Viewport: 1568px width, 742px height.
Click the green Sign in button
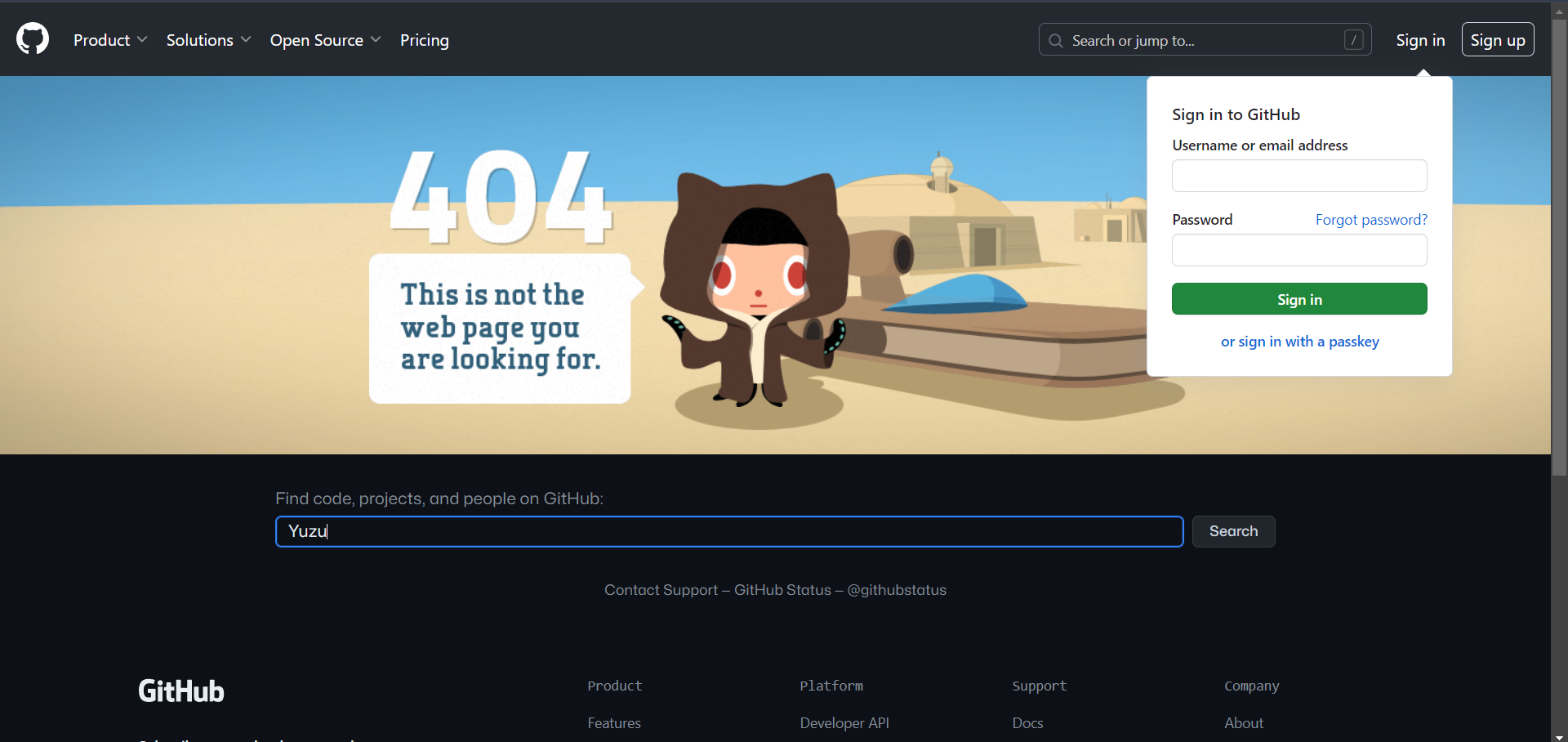tap(1299, 299)
